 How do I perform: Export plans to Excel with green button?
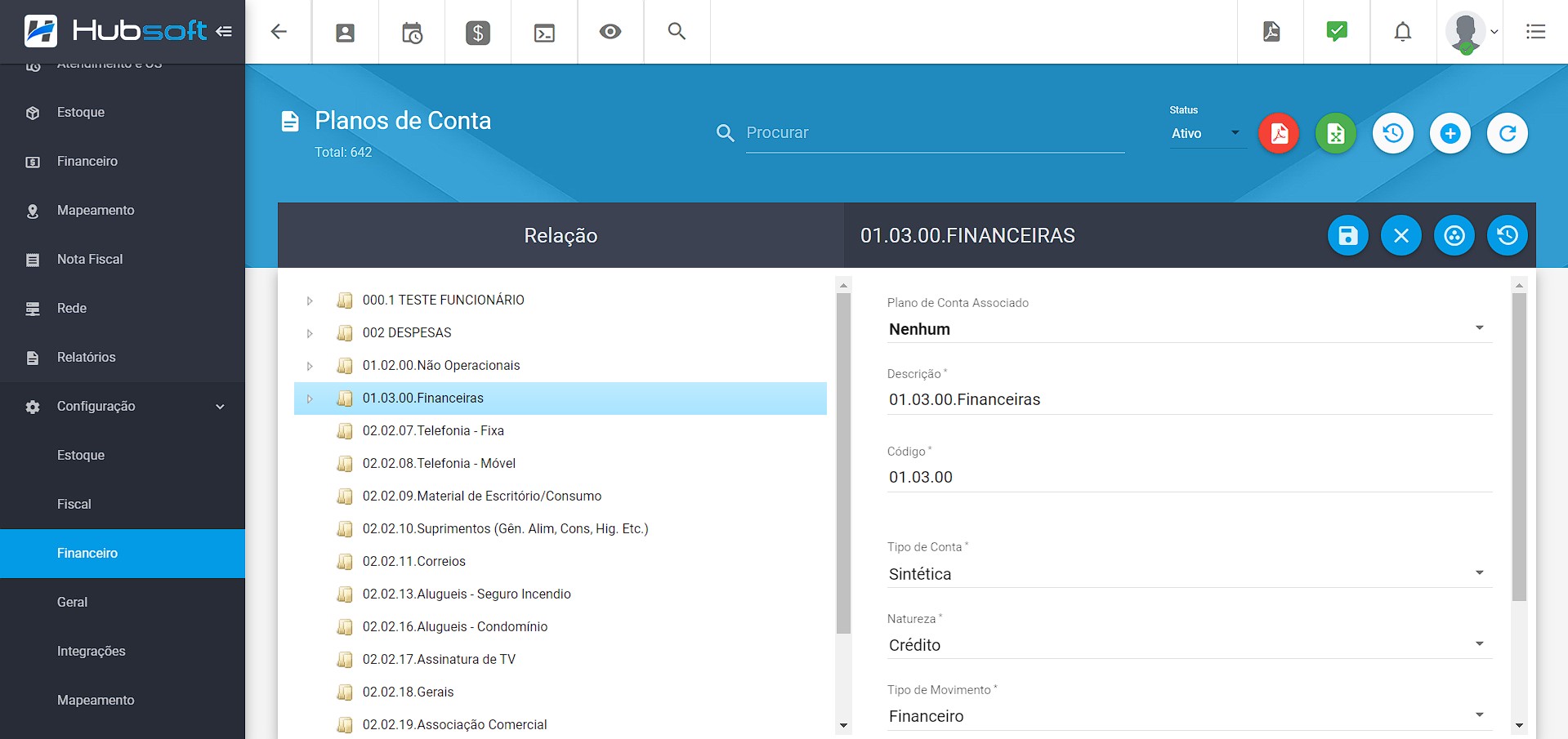(1336, 133)
